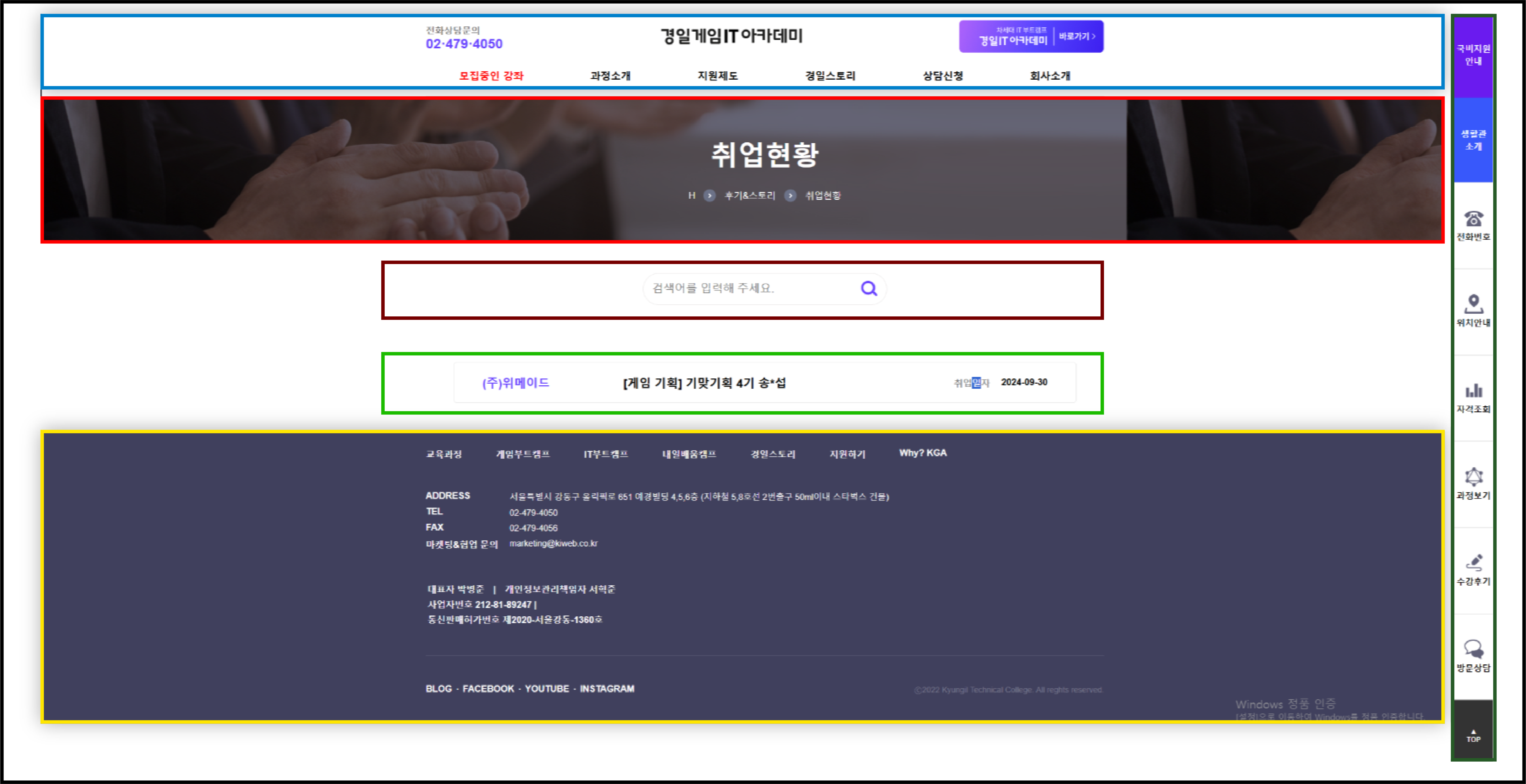The width and height of the screenshot is (1526, 784).
Task: Open the 자격조회 chart sidebar icon
Action: click(1473, 398)
